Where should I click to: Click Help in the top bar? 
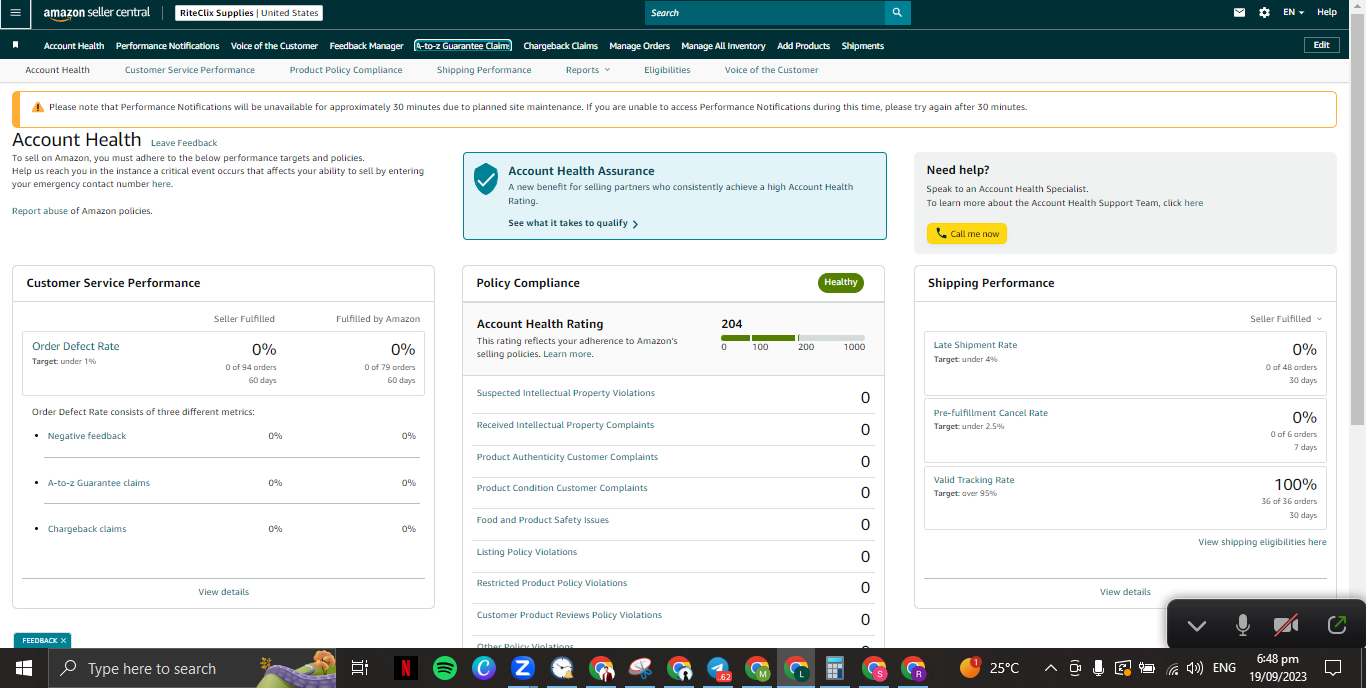tap(1327, 13)
